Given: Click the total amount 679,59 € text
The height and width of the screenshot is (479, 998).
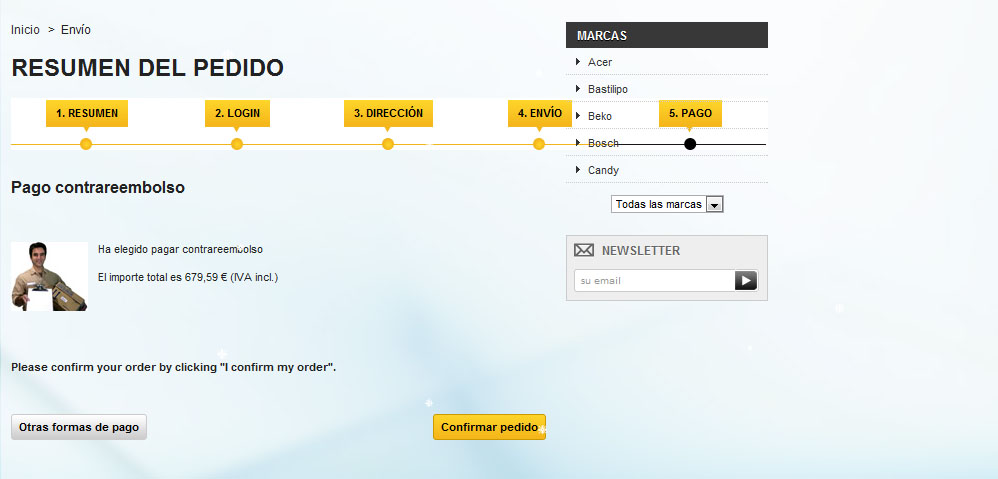Looking at the screenshot, I should (206, 277).
